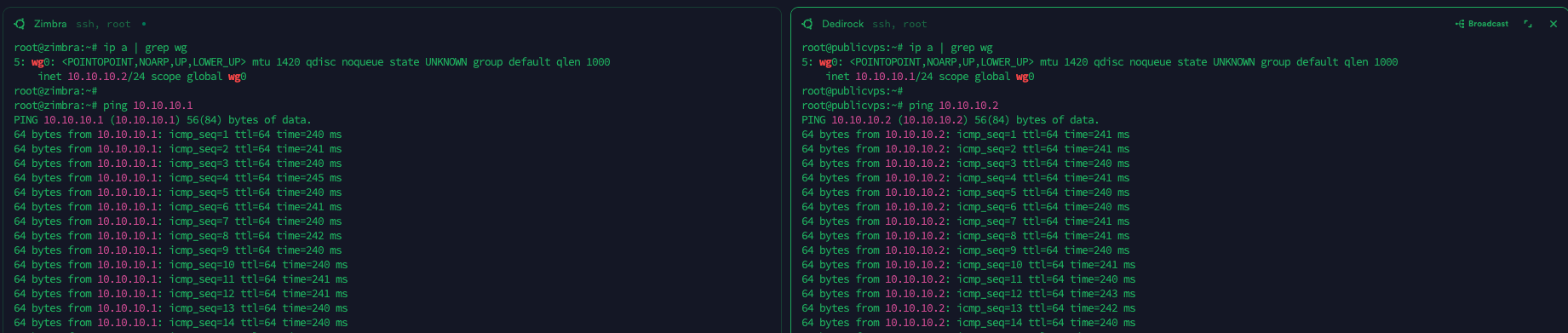1568x333 pixels.
Task: Close the Dedirock terminal pane
Action: [x=1553, y=24]
